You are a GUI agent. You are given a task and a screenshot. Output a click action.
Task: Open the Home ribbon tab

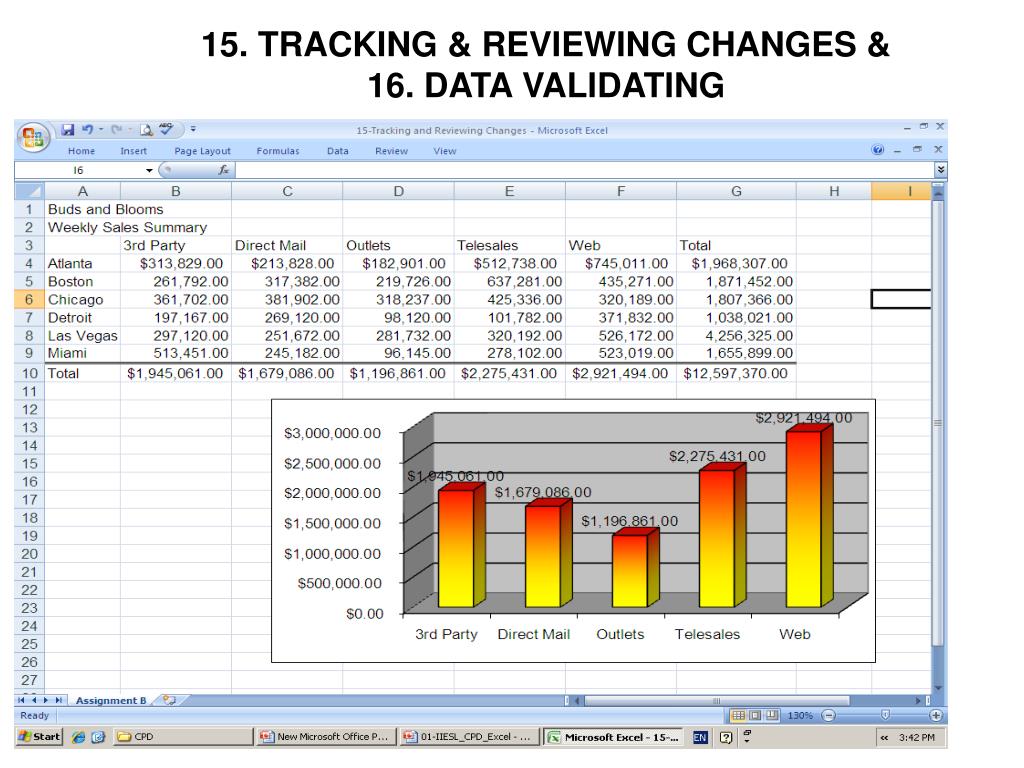click(82, 151)
